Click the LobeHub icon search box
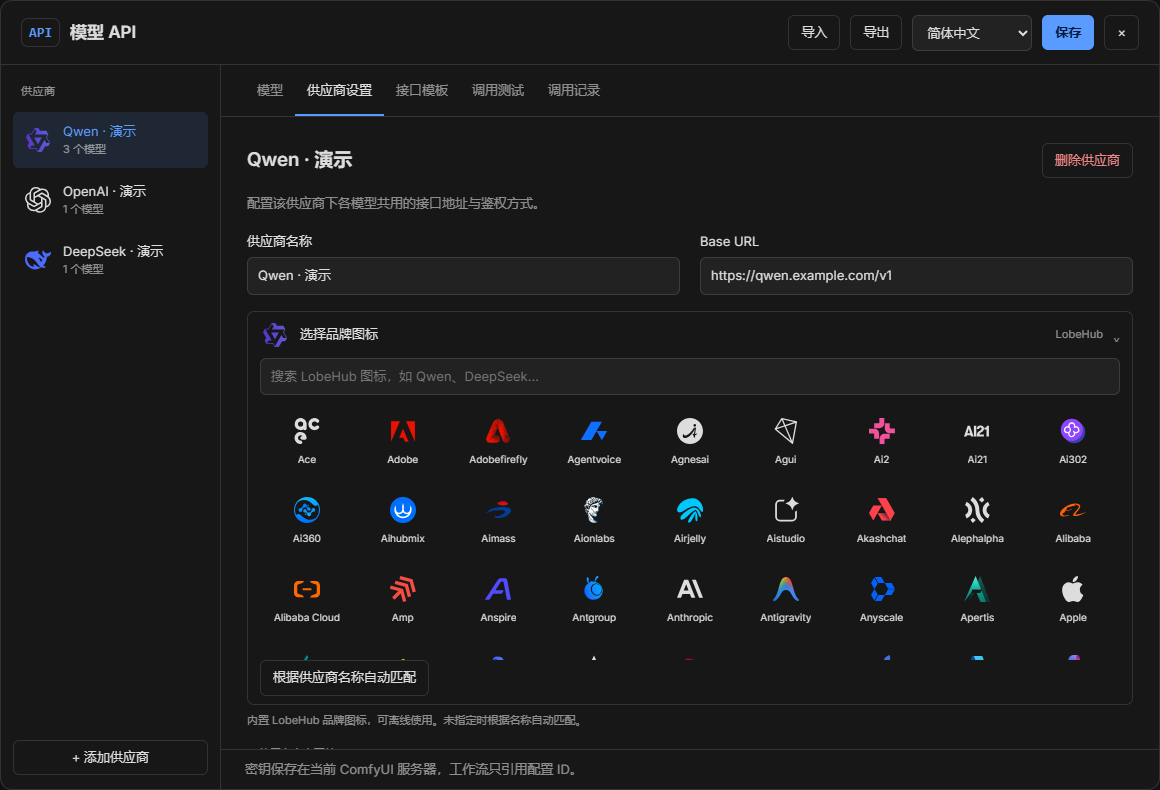Image resolution: width=1160 pixels, height=790 pixels. pos(689,377)
